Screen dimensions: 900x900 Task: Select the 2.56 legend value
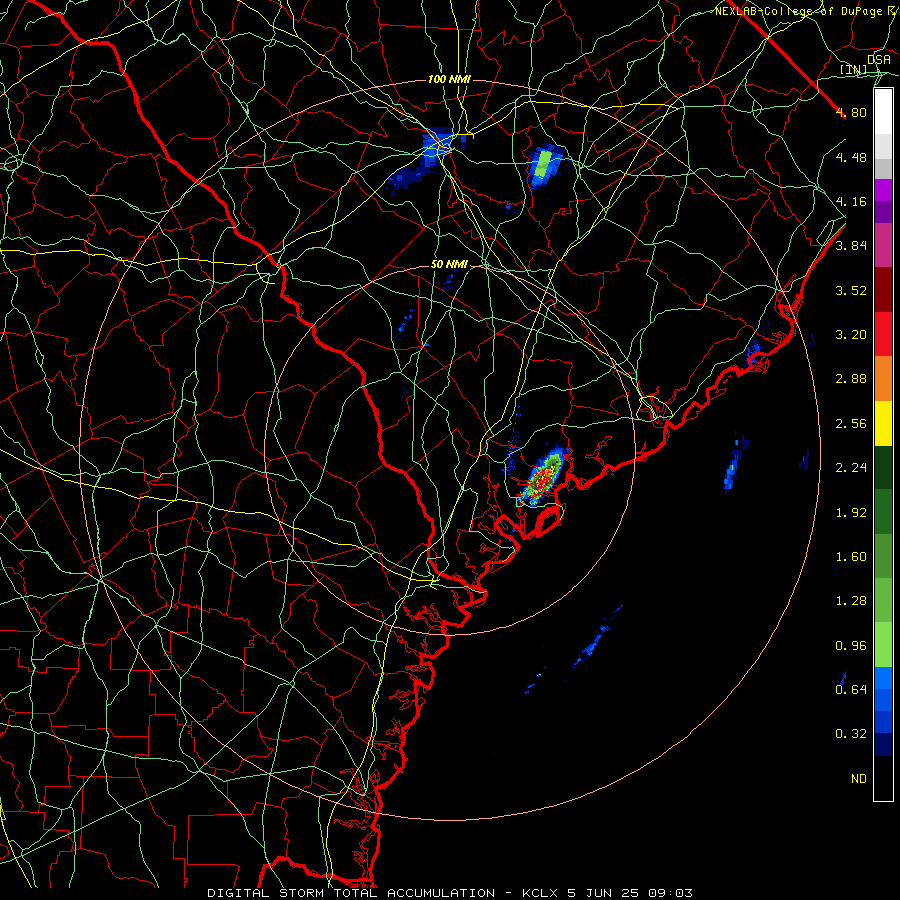(x=851, y=424)
